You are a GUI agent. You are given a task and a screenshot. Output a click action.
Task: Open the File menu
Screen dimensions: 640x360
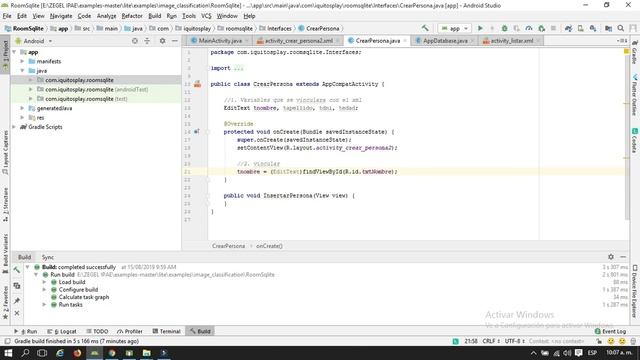(7, 16)
